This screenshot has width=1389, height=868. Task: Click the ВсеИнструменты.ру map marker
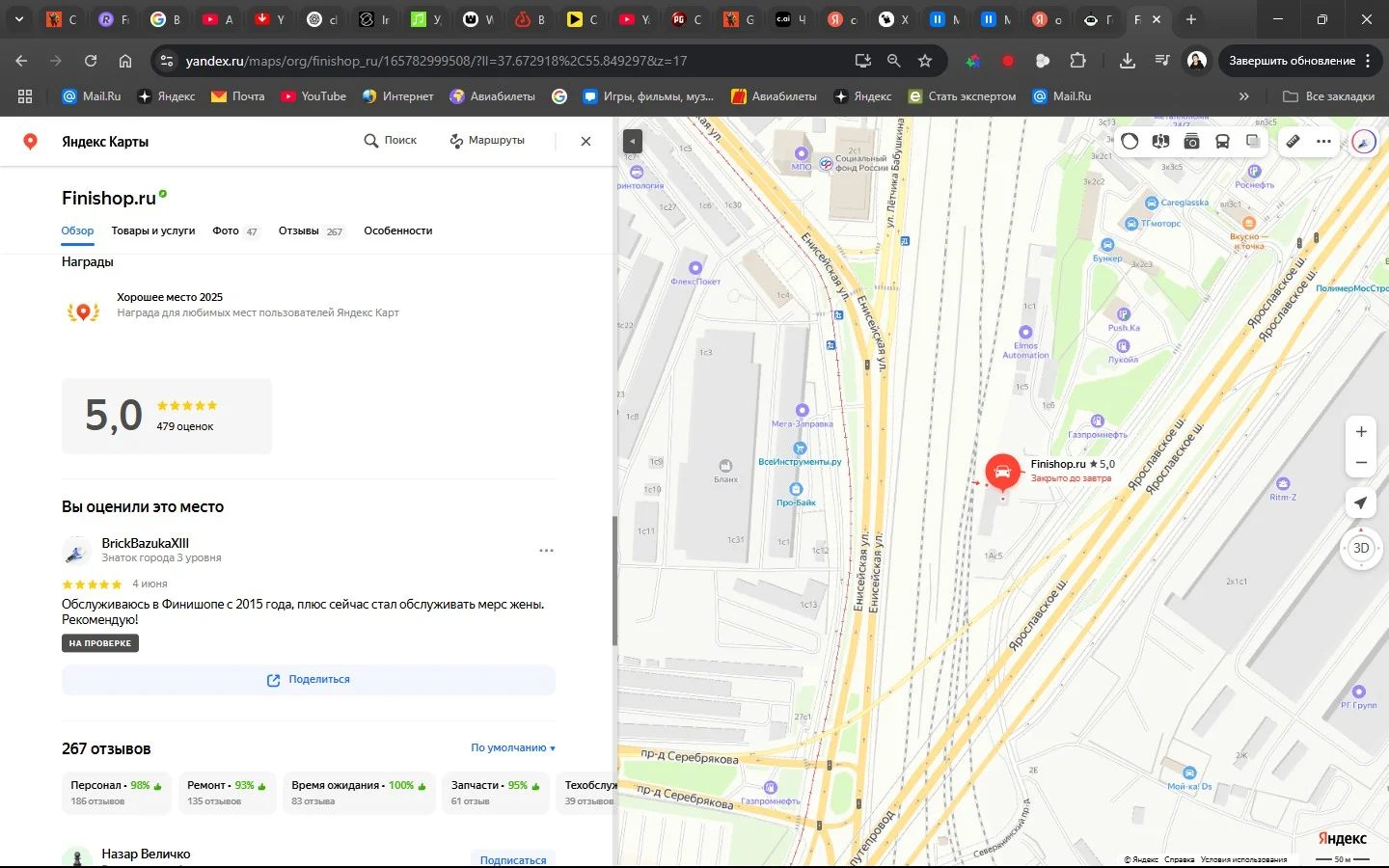click(800, 448)
